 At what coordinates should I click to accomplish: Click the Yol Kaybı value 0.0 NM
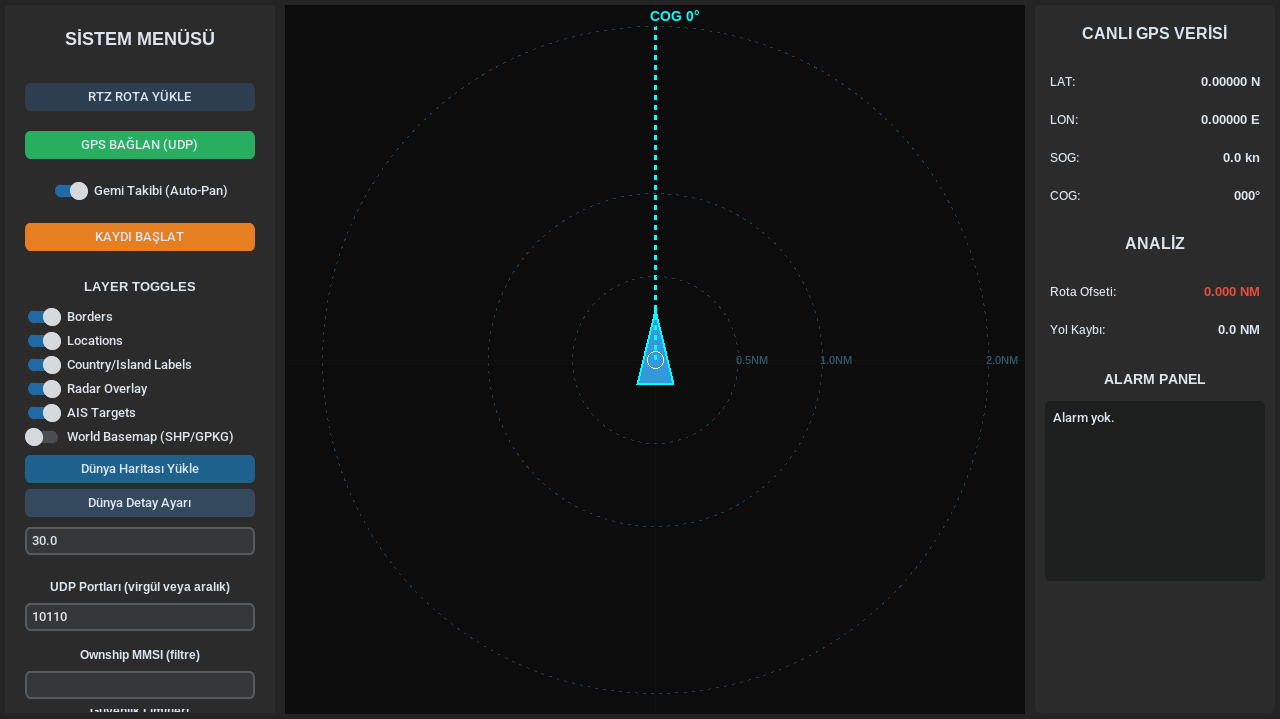[1239, 330]
